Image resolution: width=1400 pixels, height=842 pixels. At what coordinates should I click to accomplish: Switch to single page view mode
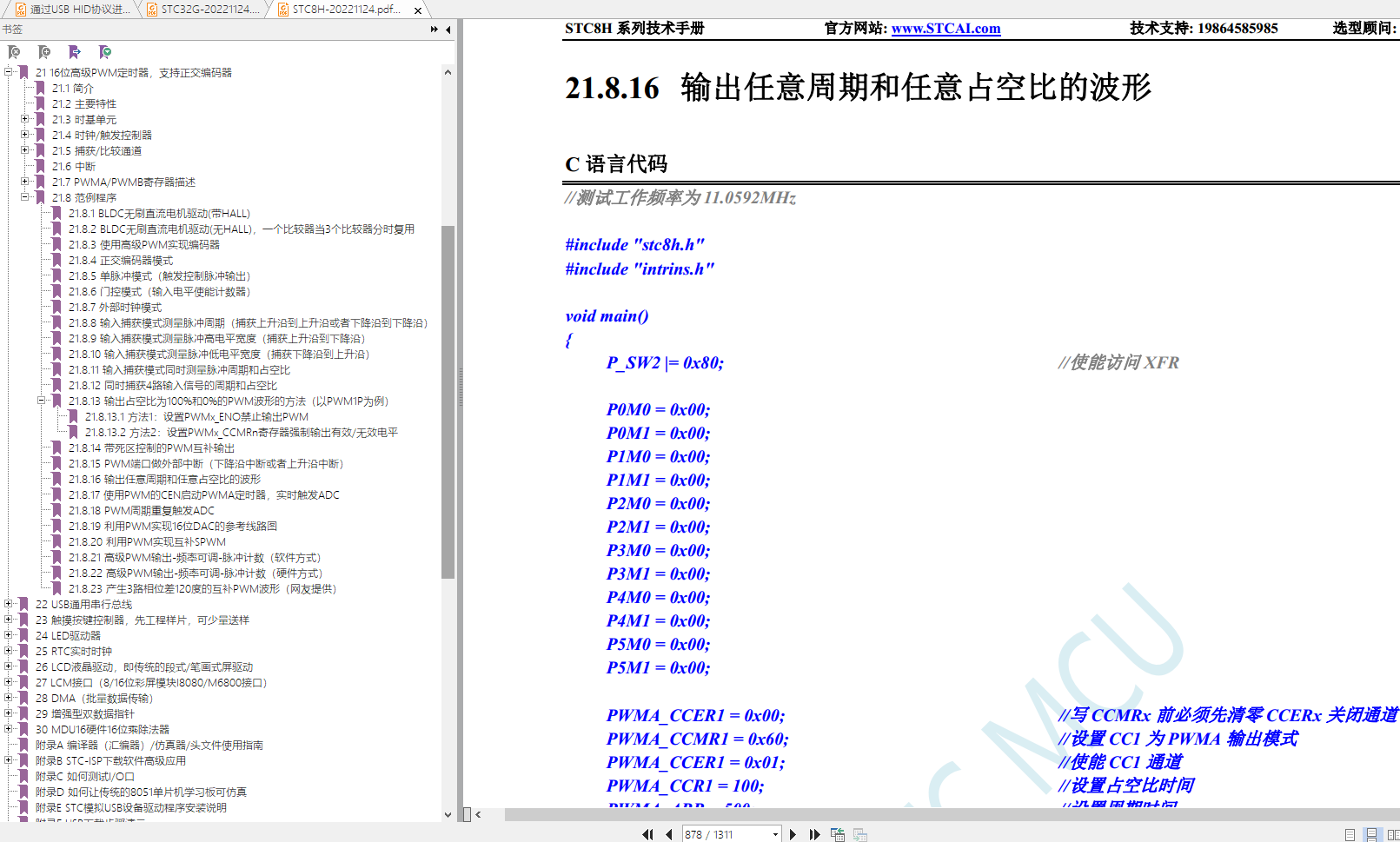pyautogui.click(x=1350, y=834)
